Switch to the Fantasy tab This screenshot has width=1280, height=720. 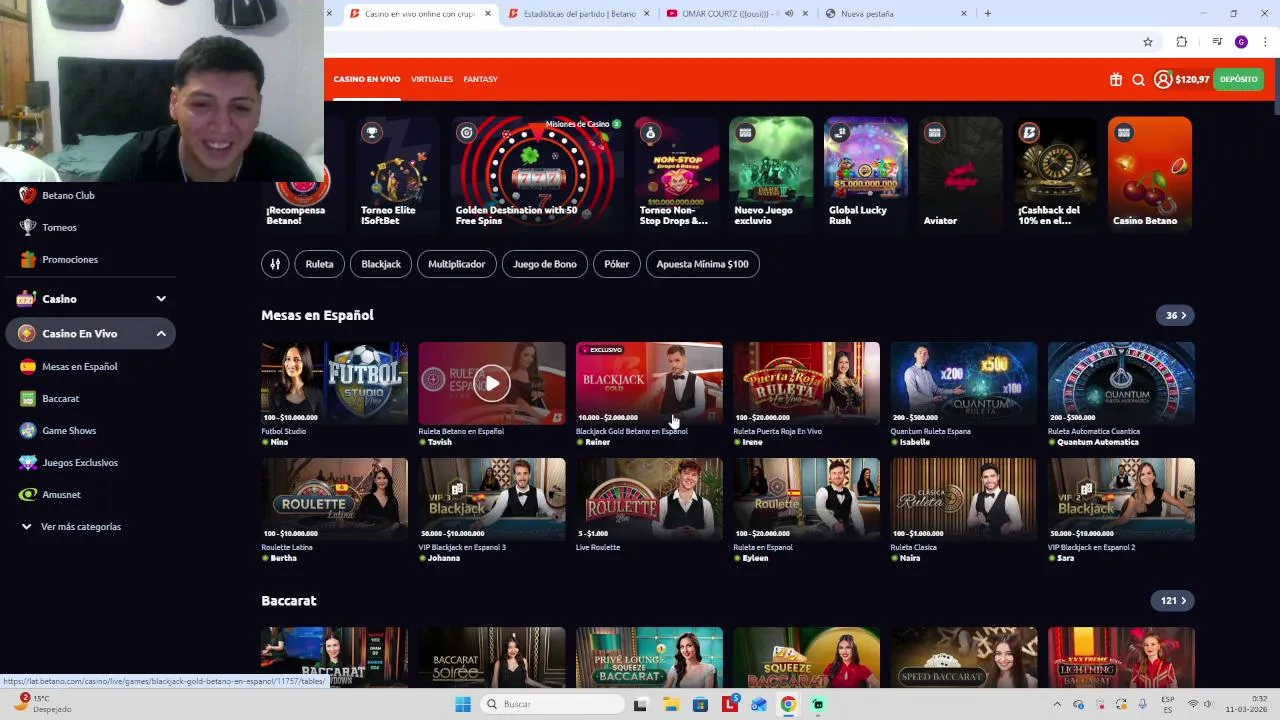pyautogui.click(x=480, y=79)
